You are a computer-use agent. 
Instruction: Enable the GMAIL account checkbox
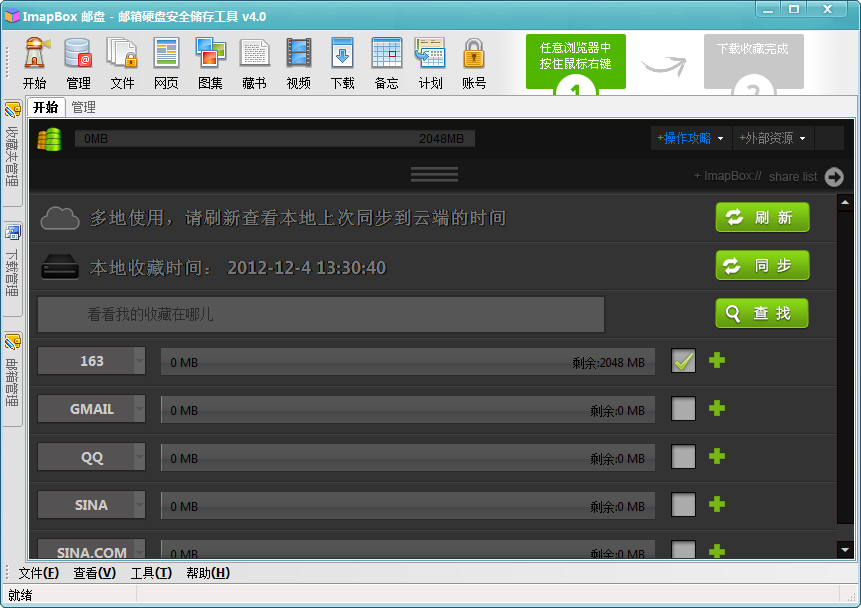pos(682,408)
